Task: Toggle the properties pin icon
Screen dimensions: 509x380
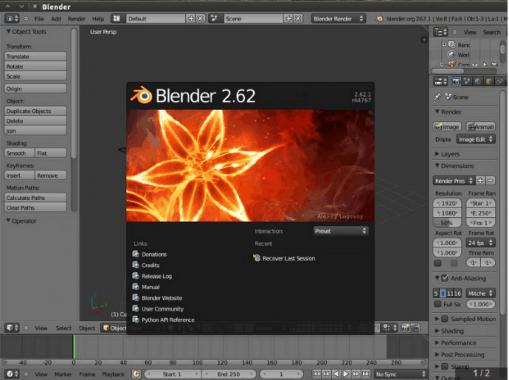Action: (x=438, y=97)
